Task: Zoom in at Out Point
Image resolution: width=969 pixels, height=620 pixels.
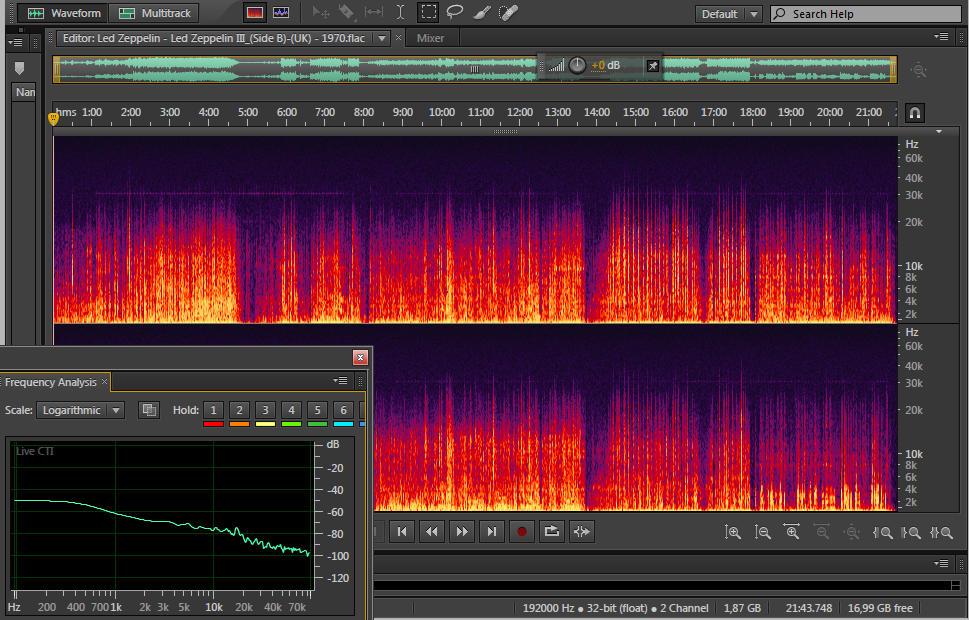Action: (912, 532)
